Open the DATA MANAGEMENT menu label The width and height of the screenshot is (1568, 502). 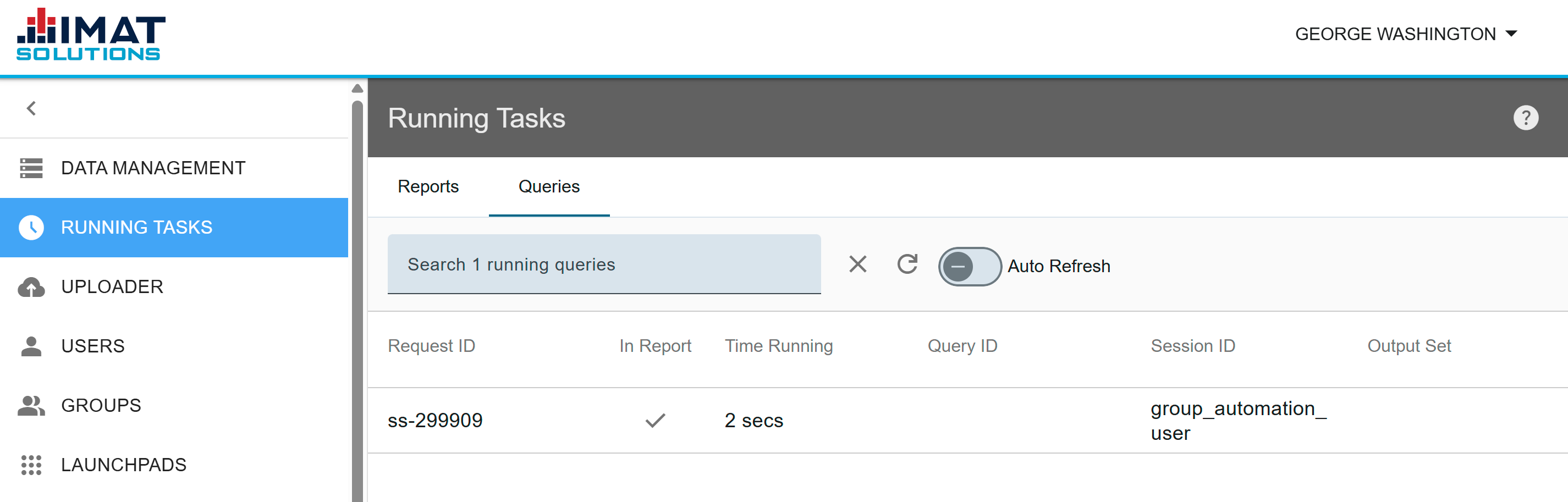click(x=153, y=168)
